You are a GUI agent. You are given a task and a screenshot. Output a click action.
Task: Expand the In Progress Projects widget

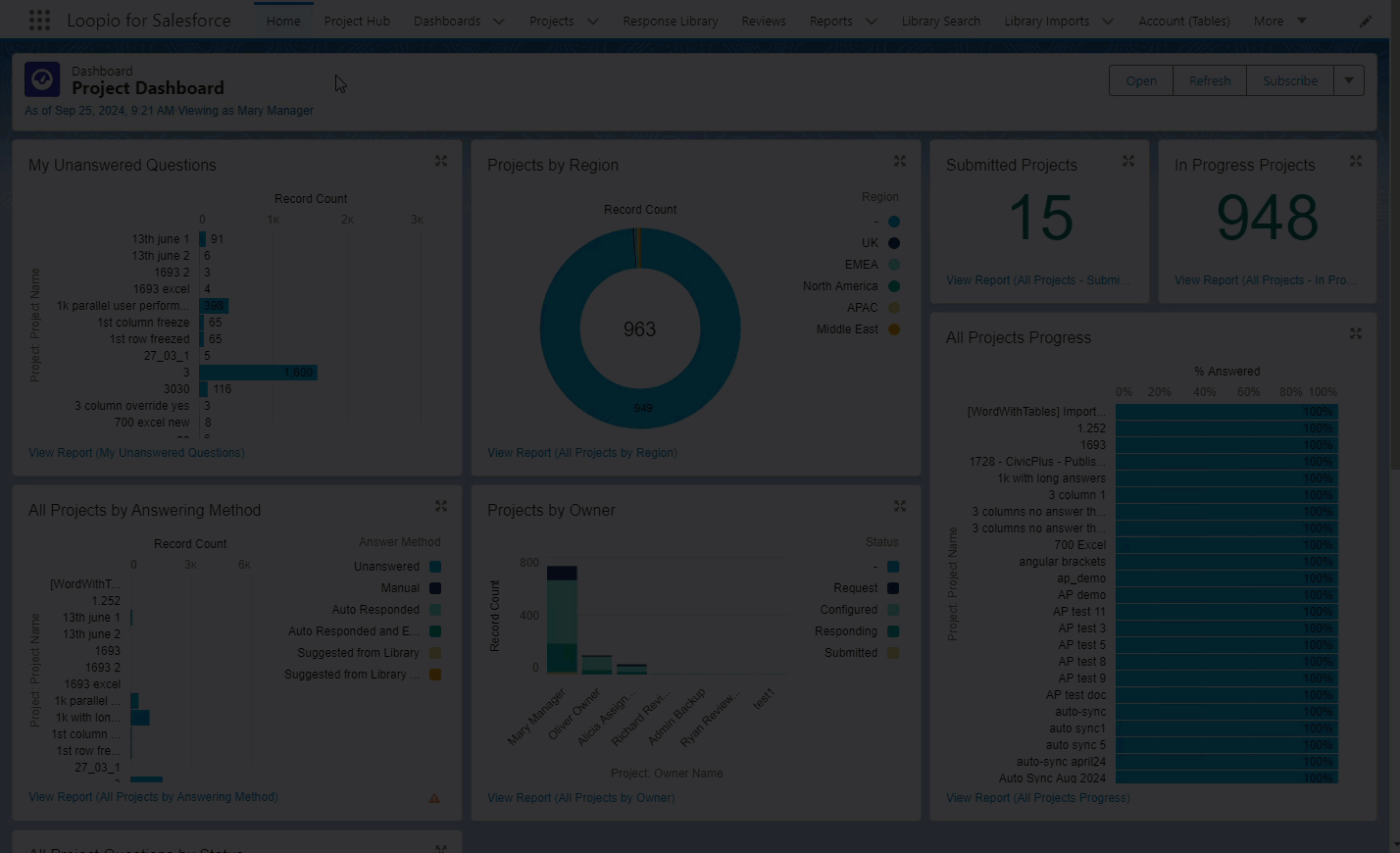(1356, 161)
